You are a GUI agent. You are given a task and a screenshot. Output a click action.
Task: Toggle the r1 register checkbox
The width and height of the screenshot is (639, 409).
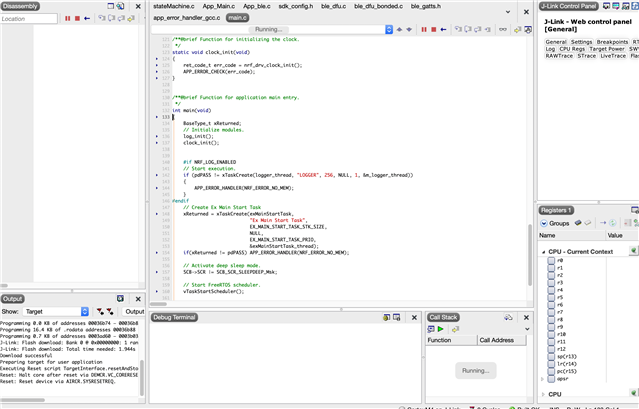click(x=551, y=268)
